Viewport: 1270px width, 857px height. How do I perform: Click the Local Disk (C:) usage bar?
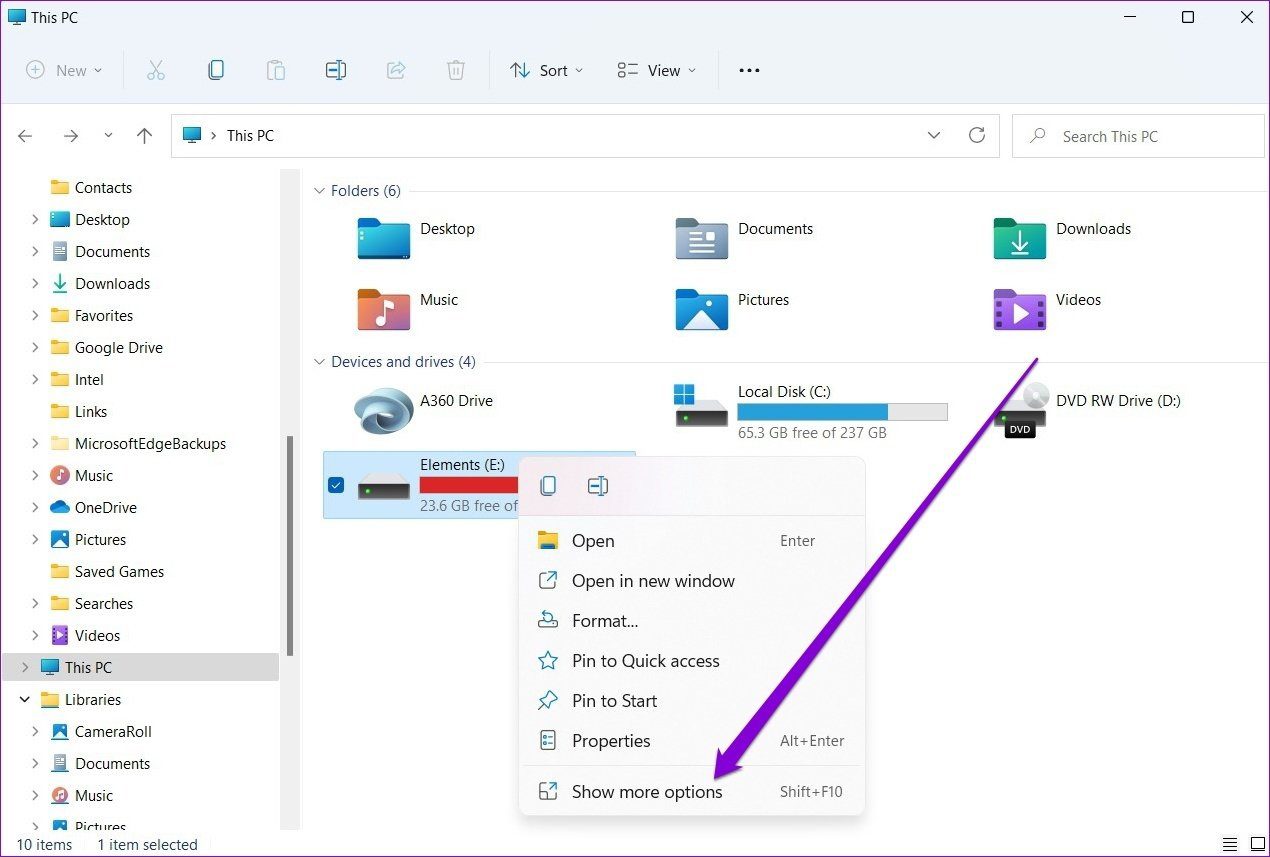click(842, 412)
